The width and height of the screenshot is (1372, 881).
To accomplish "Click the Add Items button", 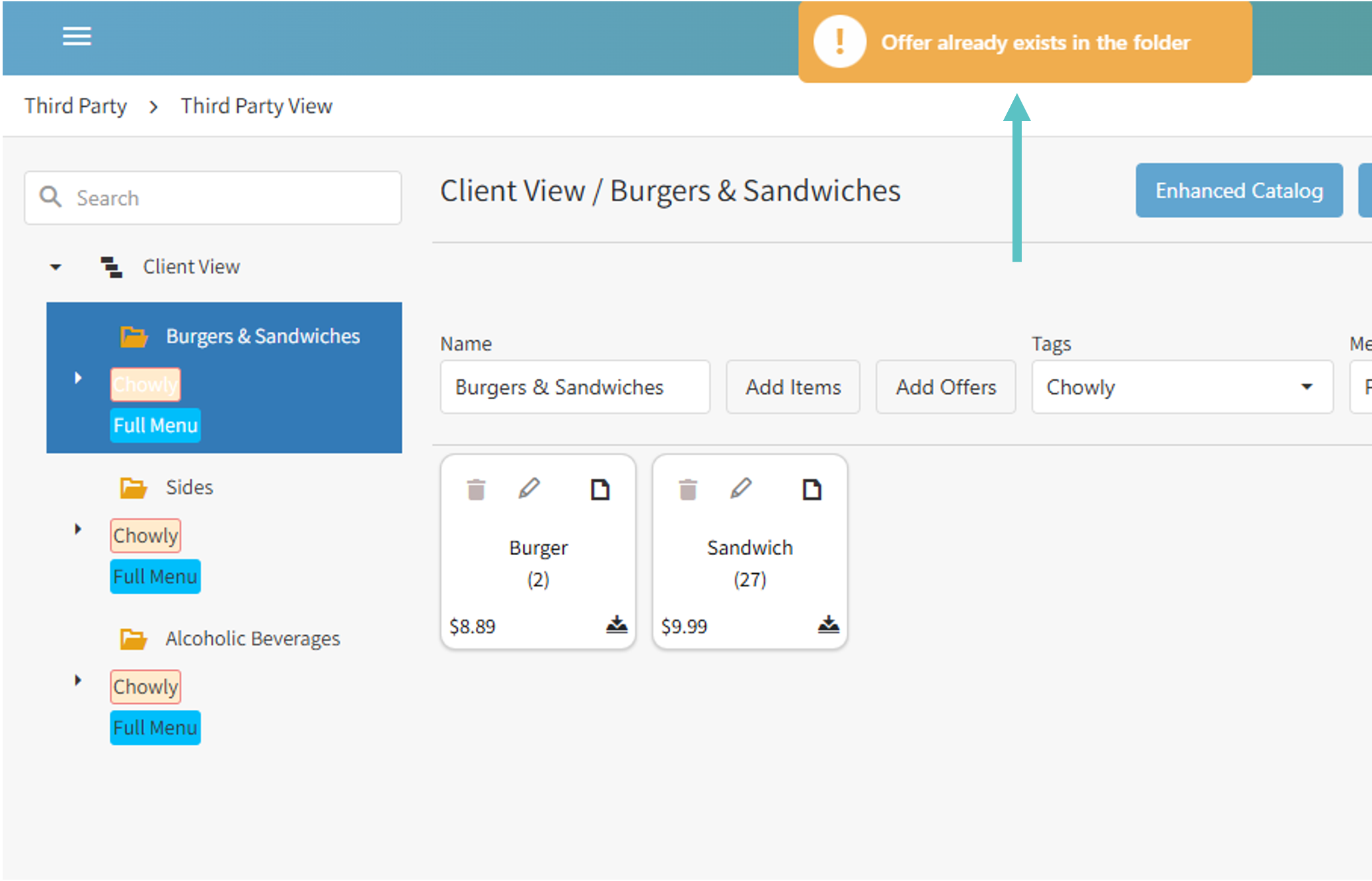I will 793,387.
